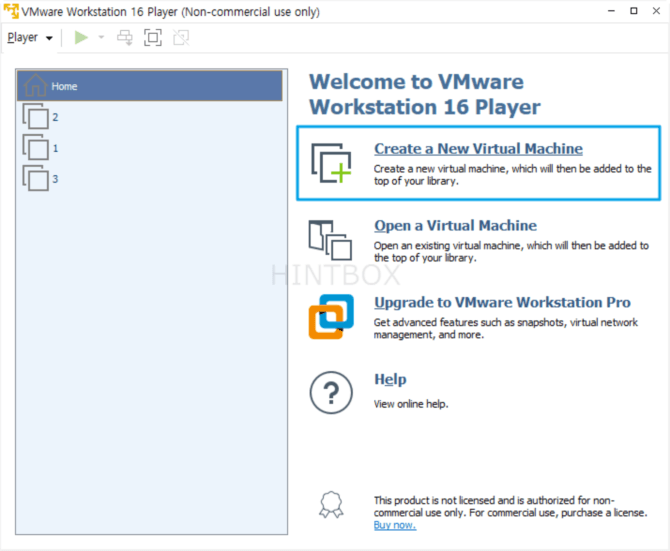
Task: Click 'This product is not licensed' notice text
Action: point(511,507)
